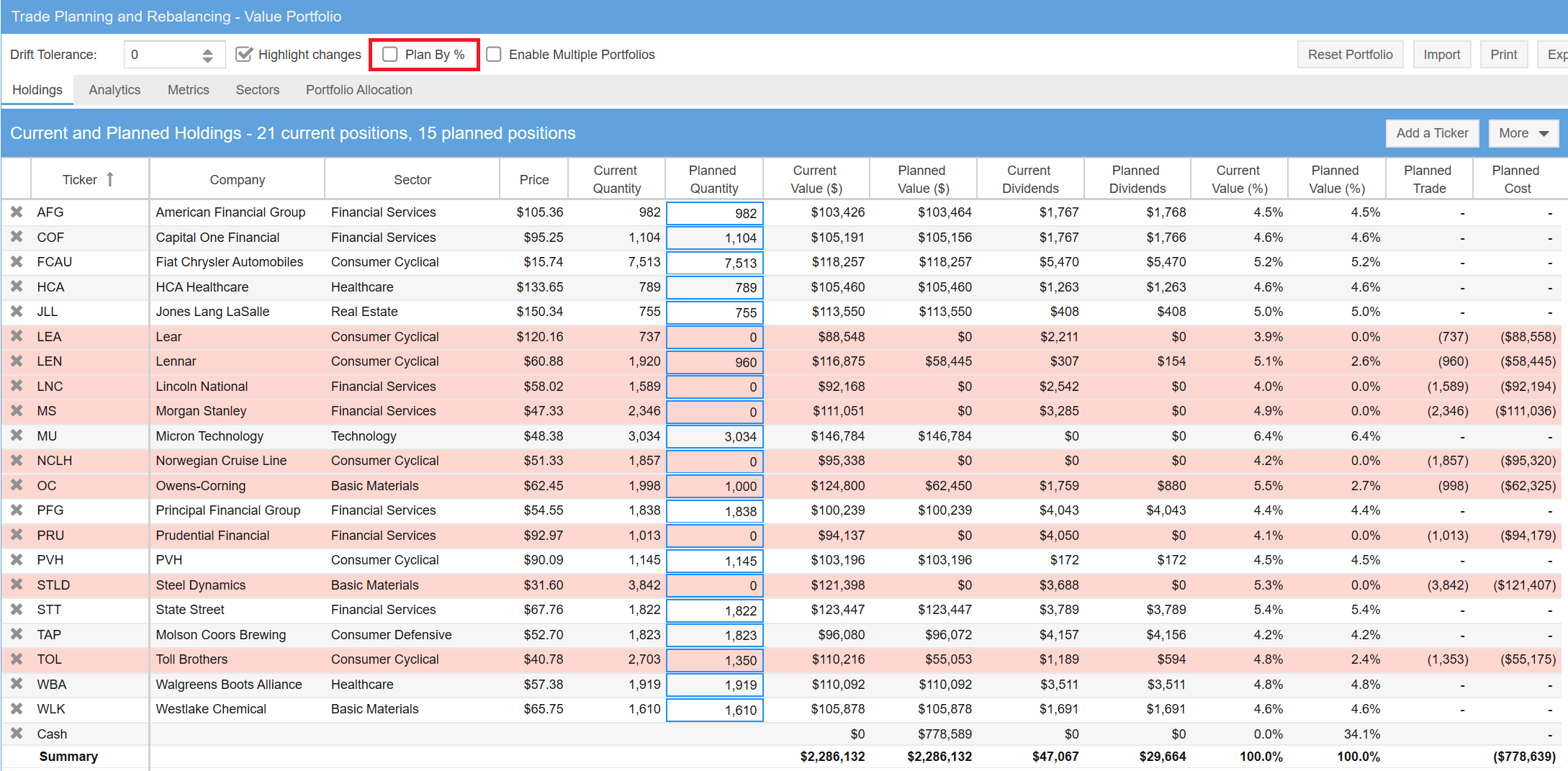This screenshot has height=771, width=1568.
Task: Click the Current Quantity column header
Action: 616,179
